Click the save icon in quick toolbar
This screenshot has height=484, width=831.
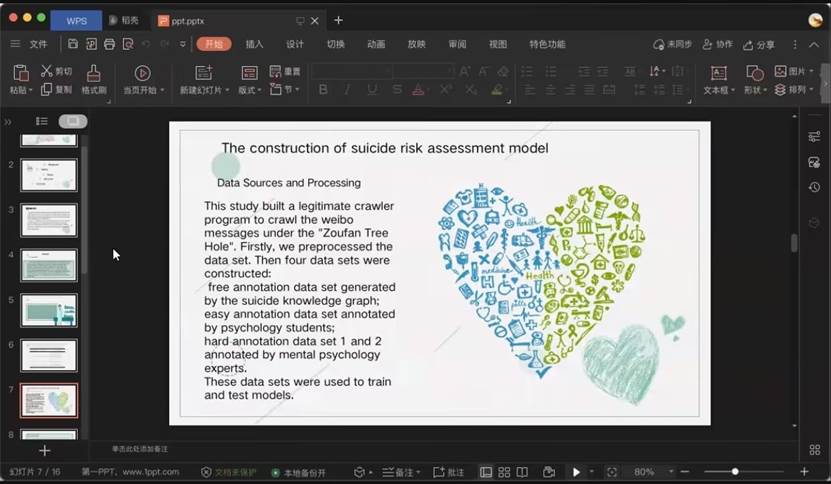tap(73, 44)
